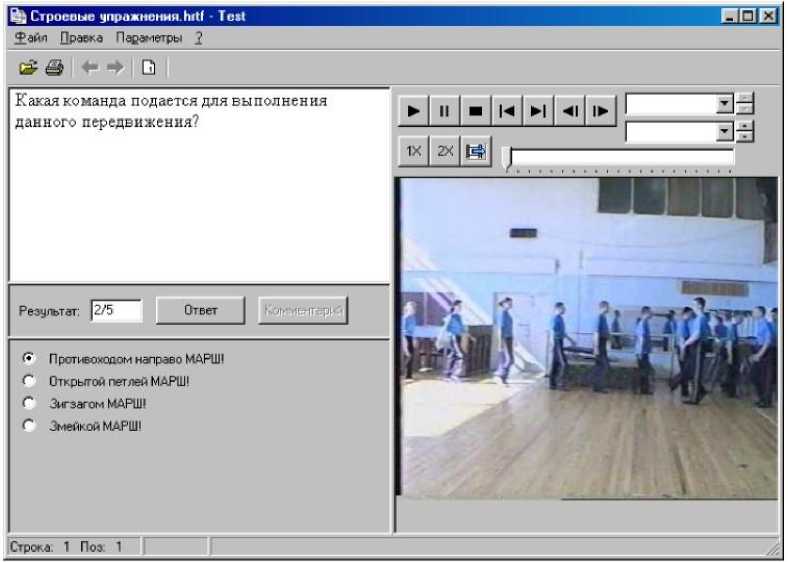This screenshot has height=562, width=788.
Task: Open the lower combo box dropdown
Action: (x=724, y=132)
